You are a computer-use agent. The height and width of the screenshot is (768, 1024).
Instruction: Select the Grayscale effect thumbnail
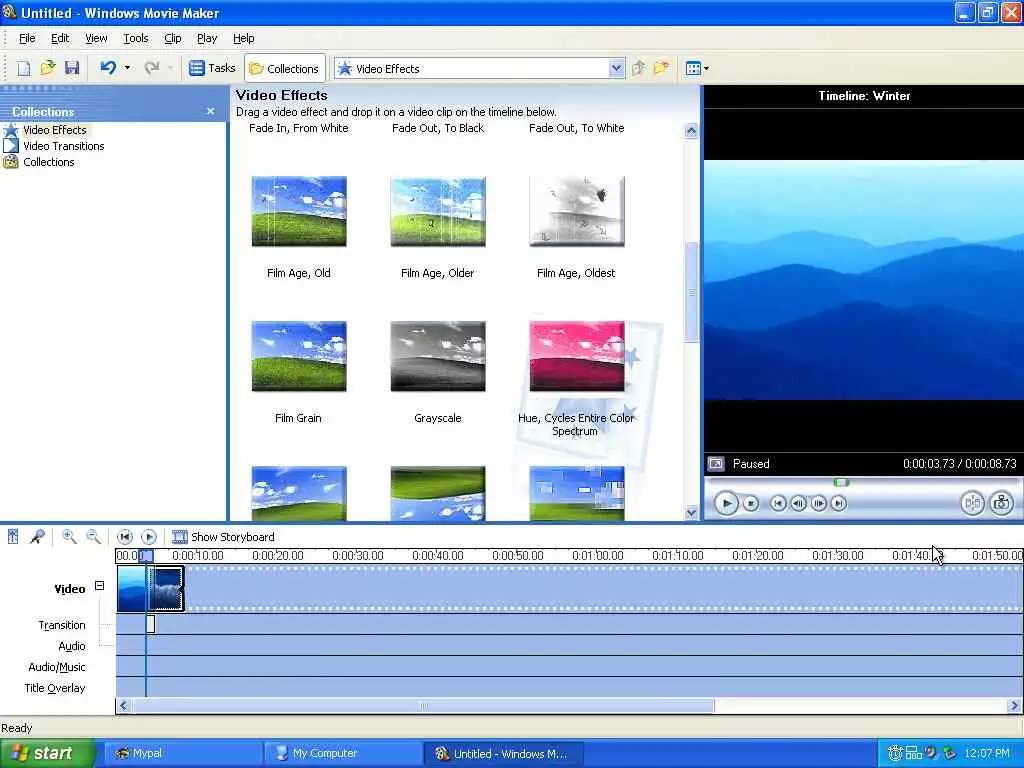pyautogui.click(x=438, y=356)
